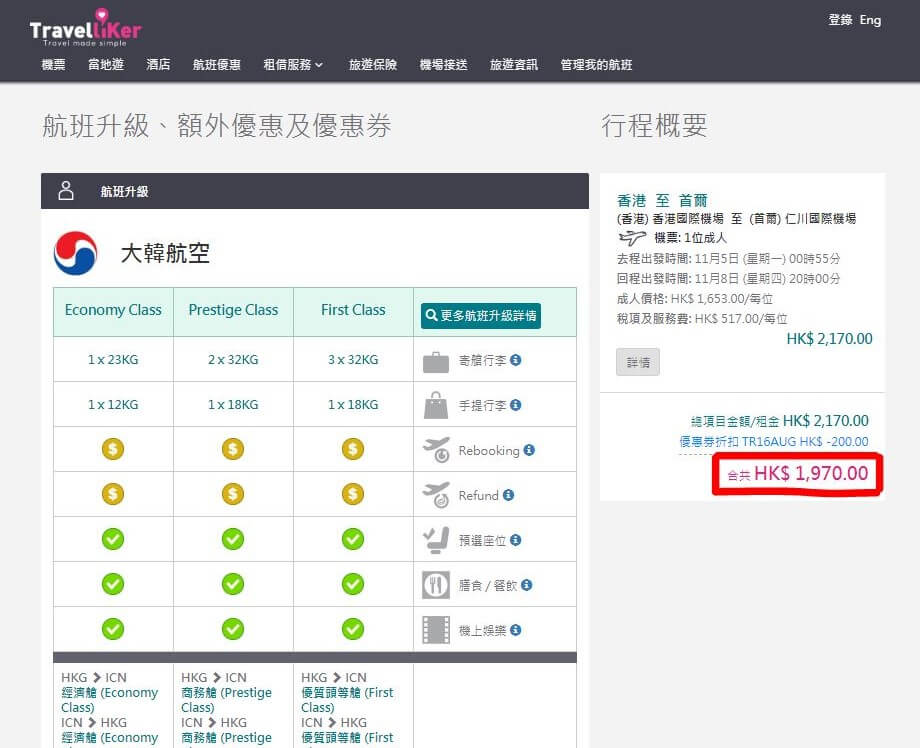Image resolution: width=920 pixels, height=748 pixels.
Task: Click the 去程出發時間 departure line
Action: click(728, 259)
